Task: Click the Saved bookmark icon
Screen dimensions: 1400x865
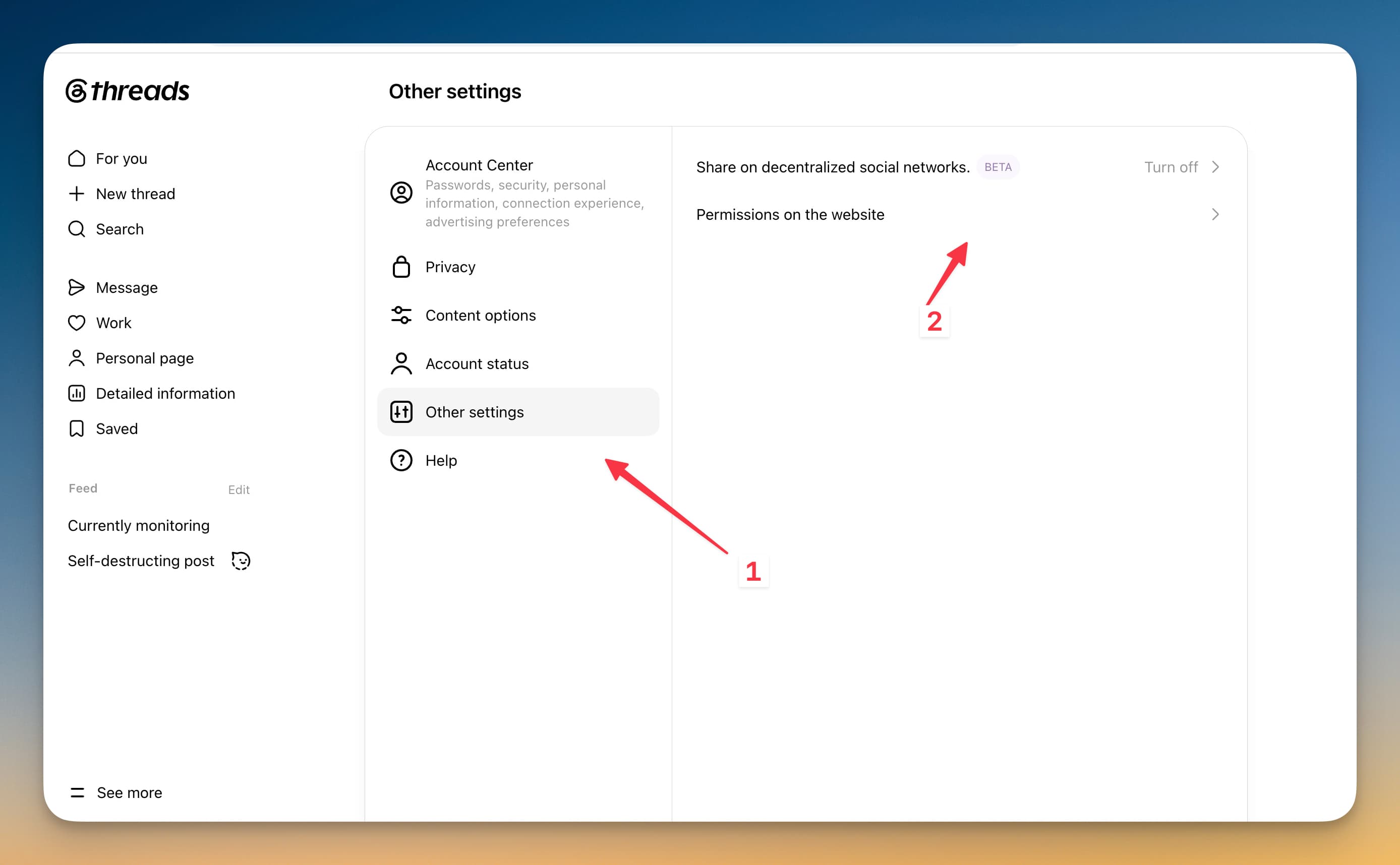Action: [77, 428]
